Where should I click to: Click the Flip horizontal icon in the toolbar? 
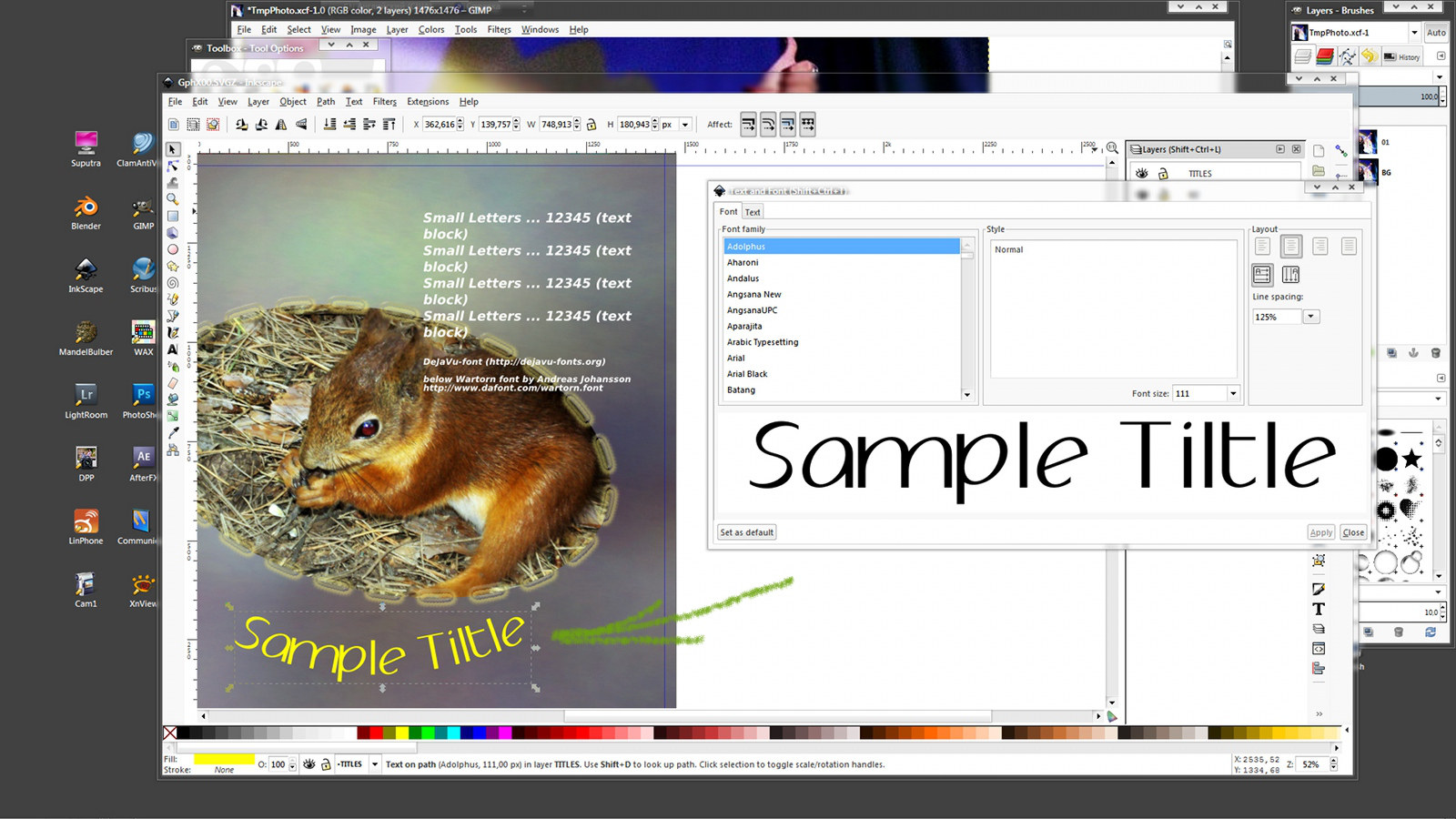(x=280, y=125)
